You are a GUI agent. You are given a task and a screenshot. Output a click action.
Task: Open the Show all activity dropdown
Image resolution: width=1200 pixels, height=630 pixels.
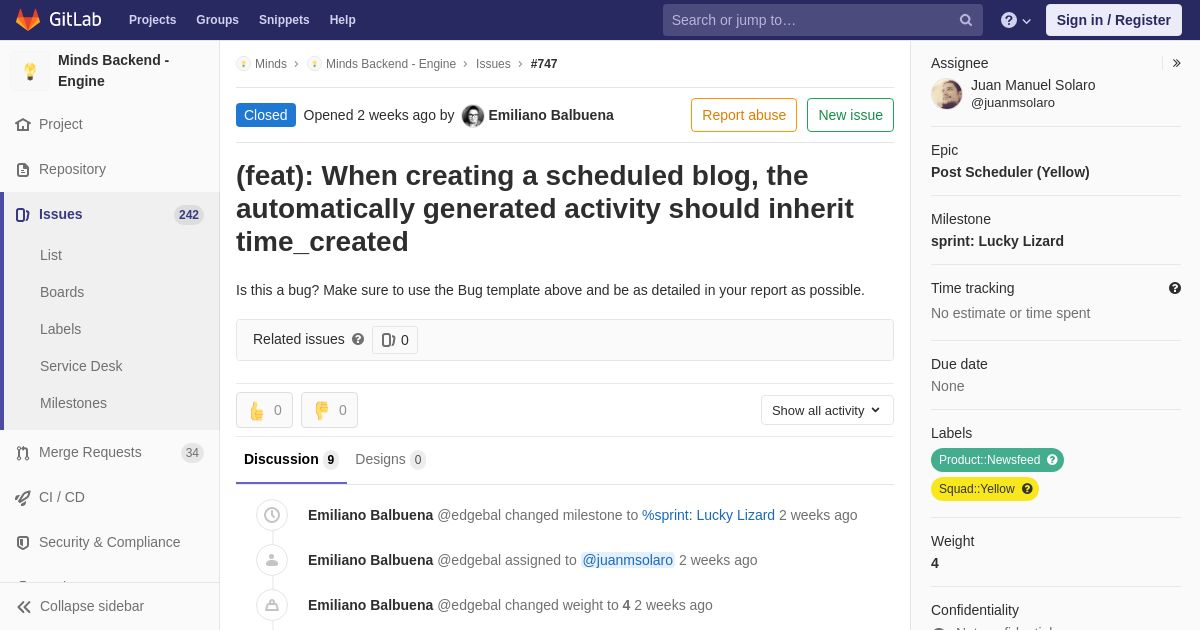pyautogui.click(x=827, y=410)
